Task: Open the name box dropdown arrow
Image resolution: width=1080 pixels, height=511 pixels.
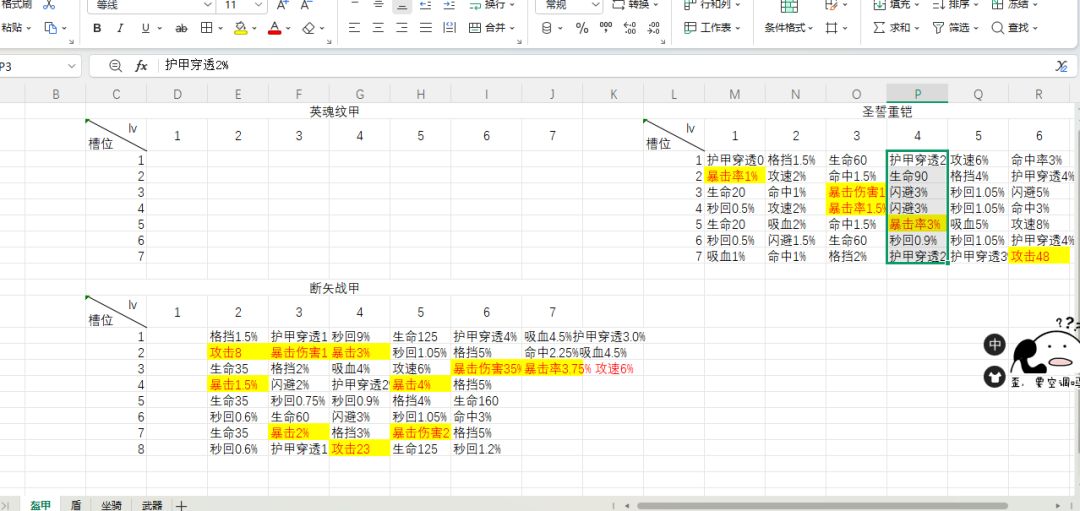Action: (72, 66)
